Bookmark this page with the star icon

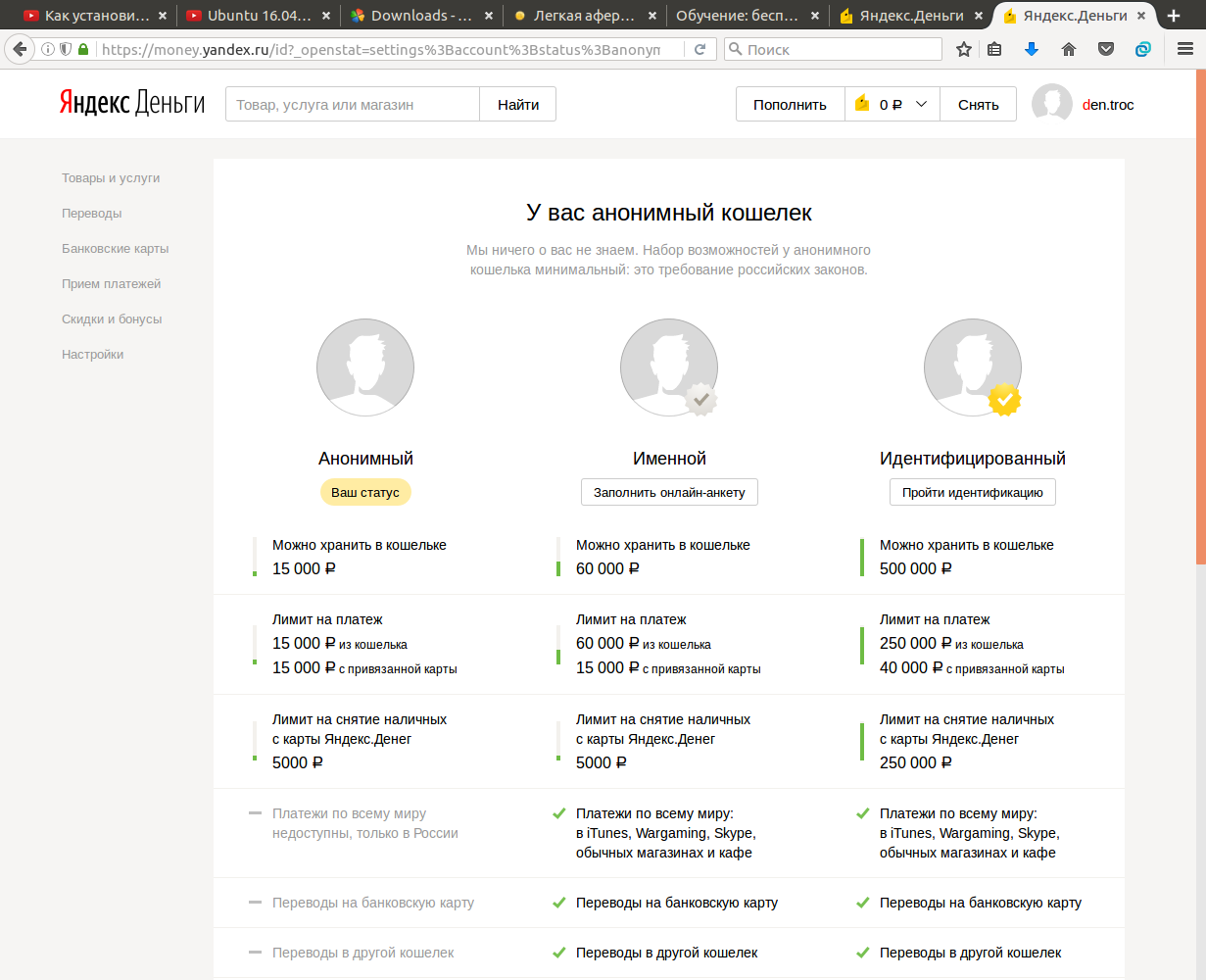tap(964, 49)
